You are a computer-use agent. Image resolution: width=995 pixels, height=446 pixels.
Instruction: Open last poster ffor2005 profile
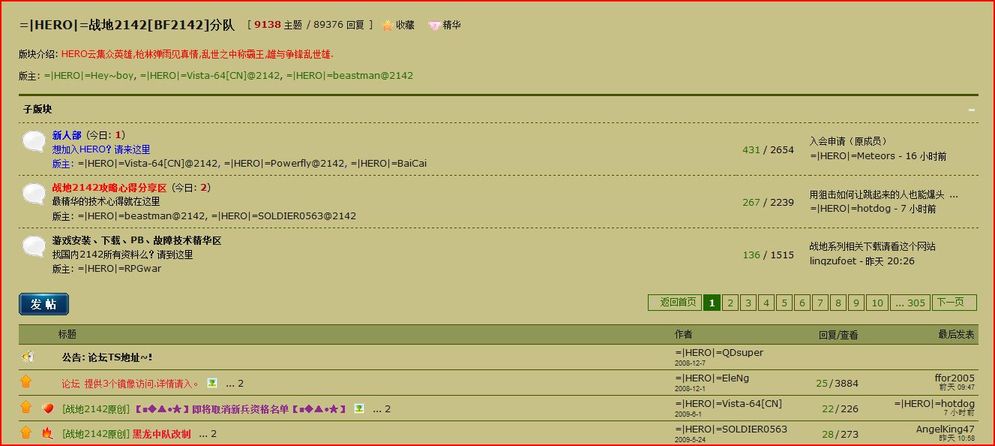(x=954, y=378)
